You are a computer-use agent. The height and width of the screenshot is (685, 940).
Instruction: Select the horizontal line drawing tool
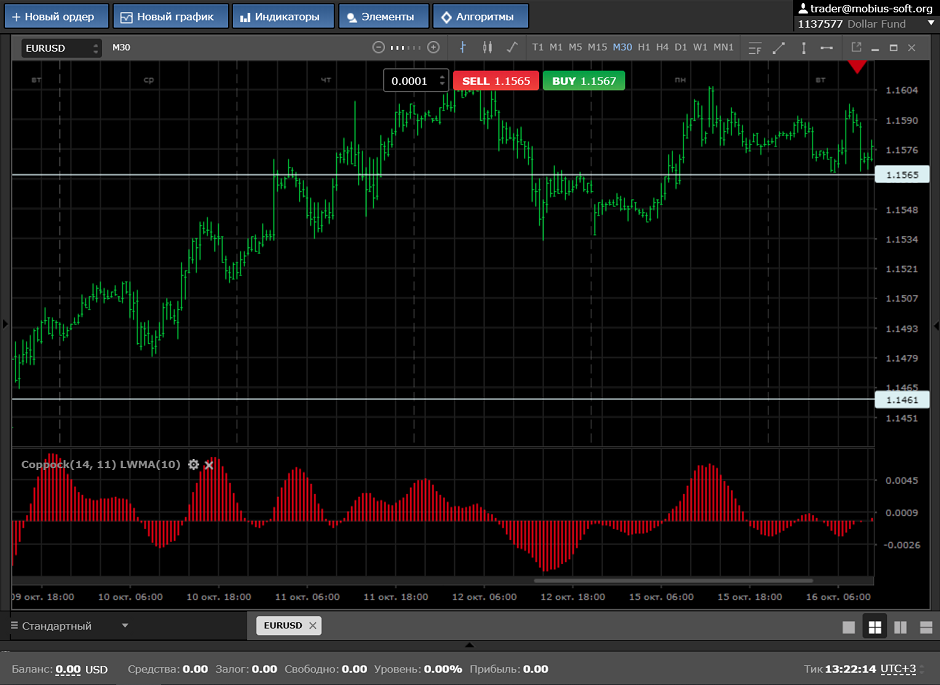click(x=827, y=48)
